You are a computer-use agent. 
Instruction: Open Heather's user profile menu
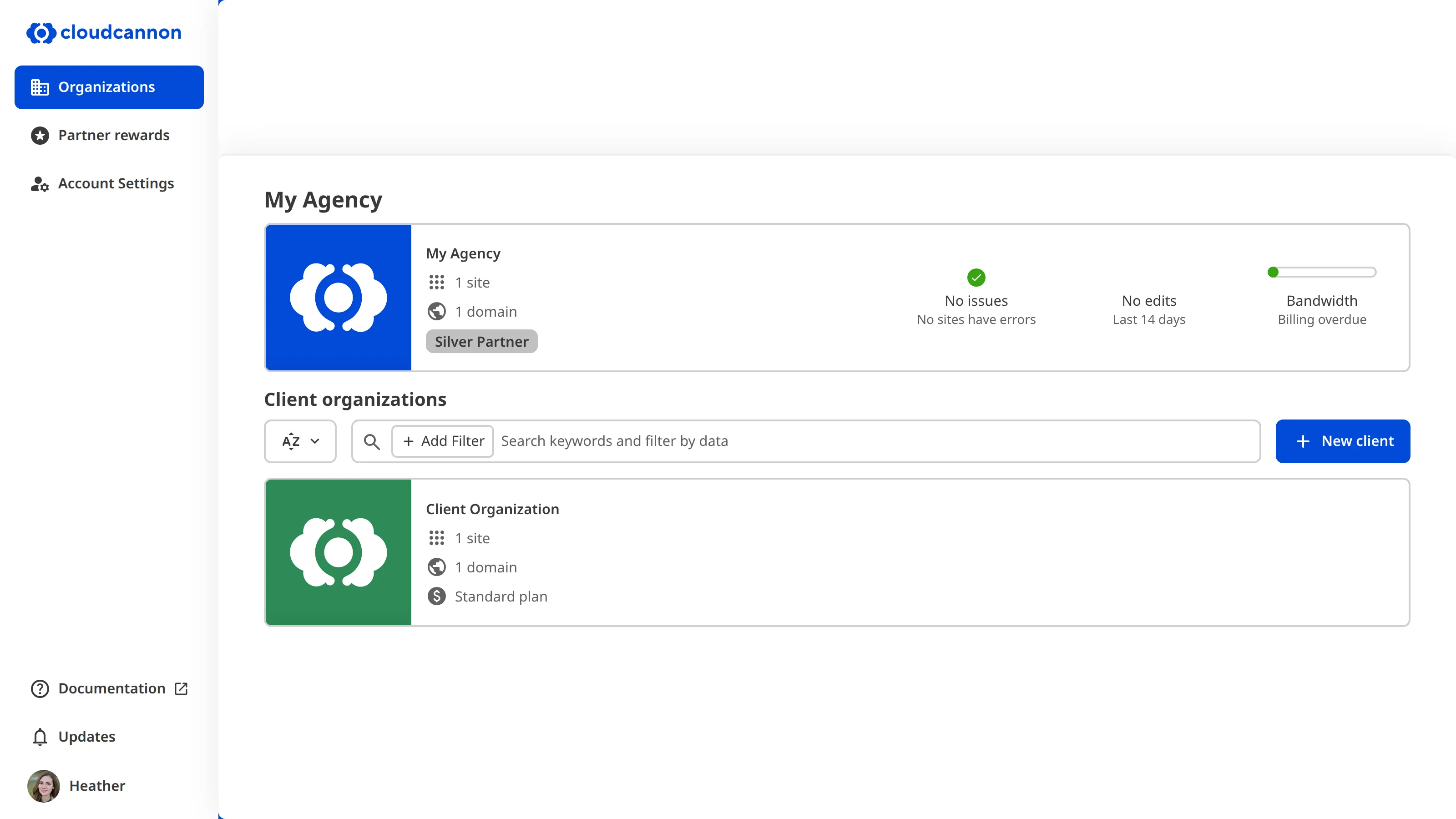tap(109, 786)
